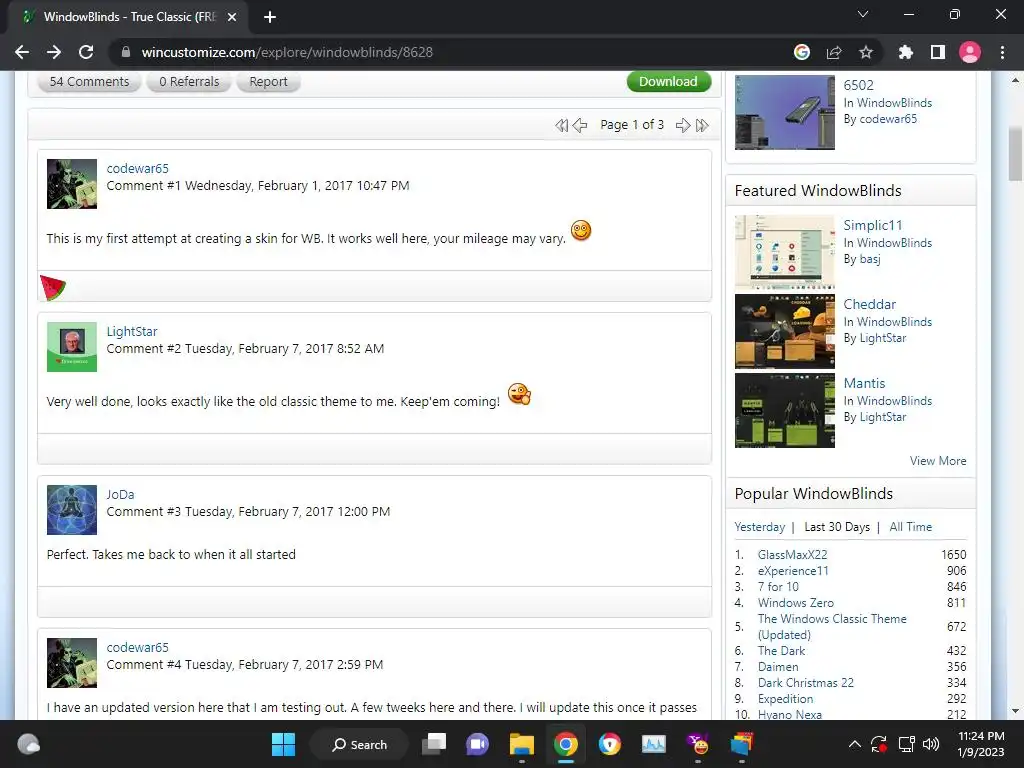
Task: Open codewar65's profile on Comment #4
Action: tap(138, 647)
